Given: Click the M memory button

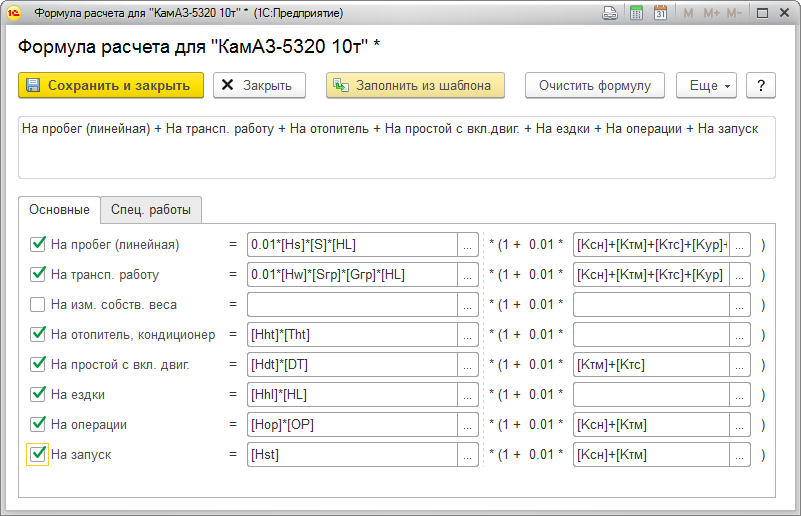Looking at the screenshot, I should [688, 13].
